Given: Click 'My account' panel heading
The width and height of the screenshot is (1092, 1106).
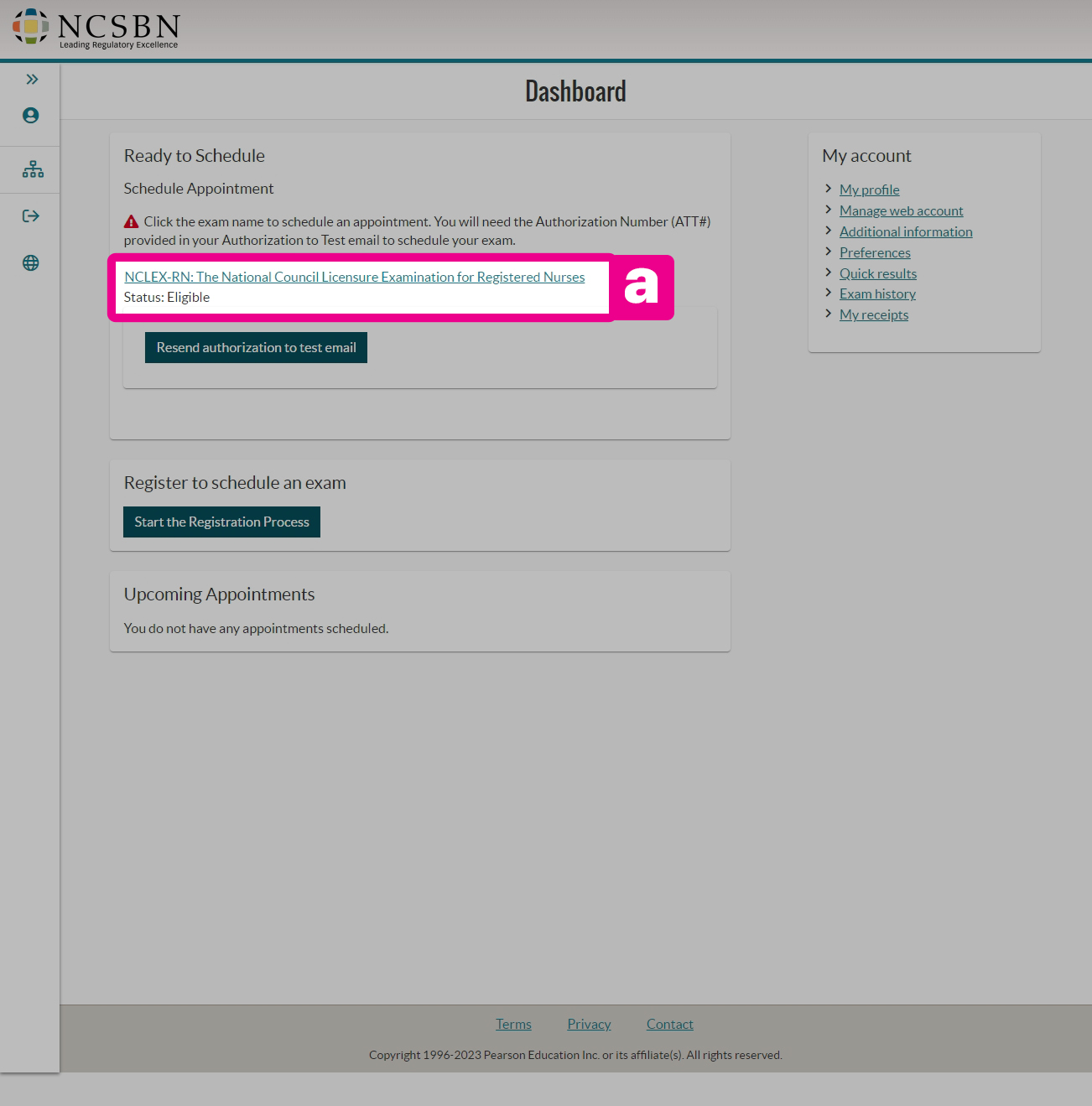Looking at the screenshot, I should pos(866,156).
